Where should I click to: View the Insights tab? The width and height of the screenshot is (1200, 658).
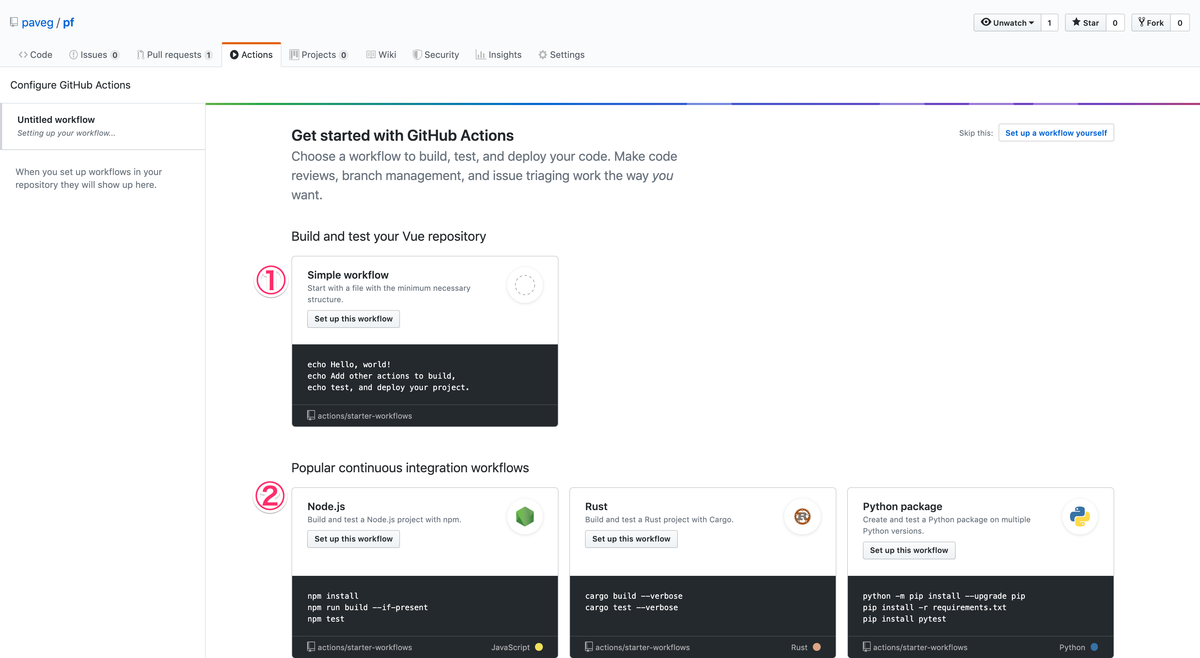click(x=498, y=55)
